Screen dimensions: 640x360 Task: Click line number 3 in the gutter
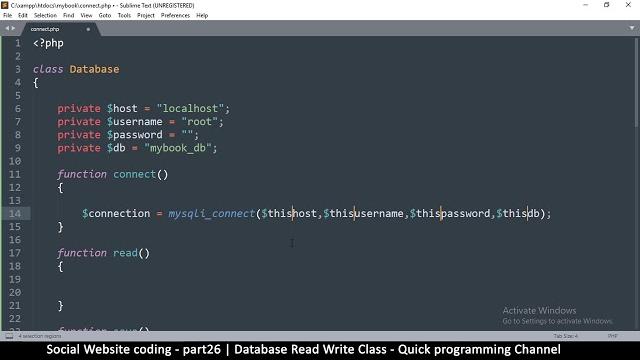(x=18, y=69)
